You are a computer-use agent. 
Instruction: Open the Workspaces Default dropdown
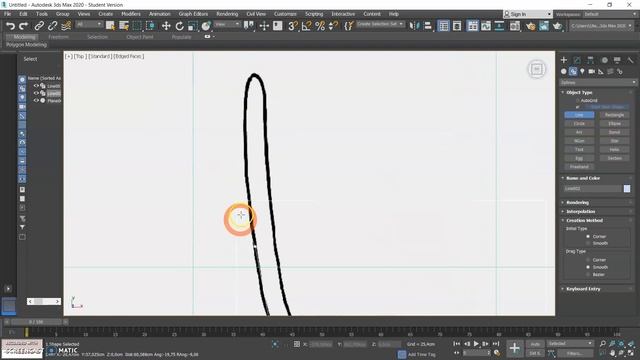point(609,14)
